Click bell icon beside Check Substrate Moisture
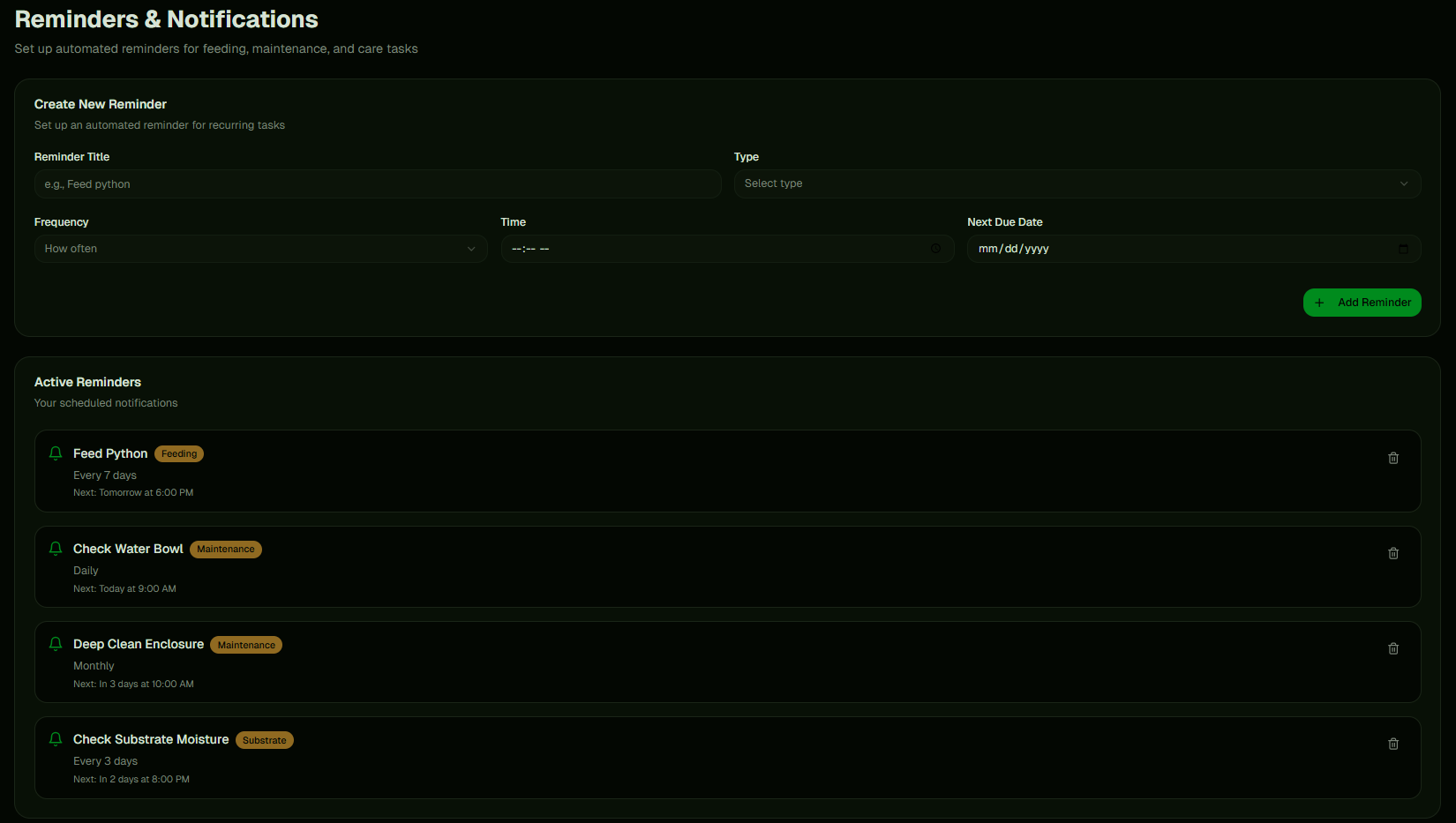Image resolution: width=1456 pixels, height=823 pixels. coord(56,739)
